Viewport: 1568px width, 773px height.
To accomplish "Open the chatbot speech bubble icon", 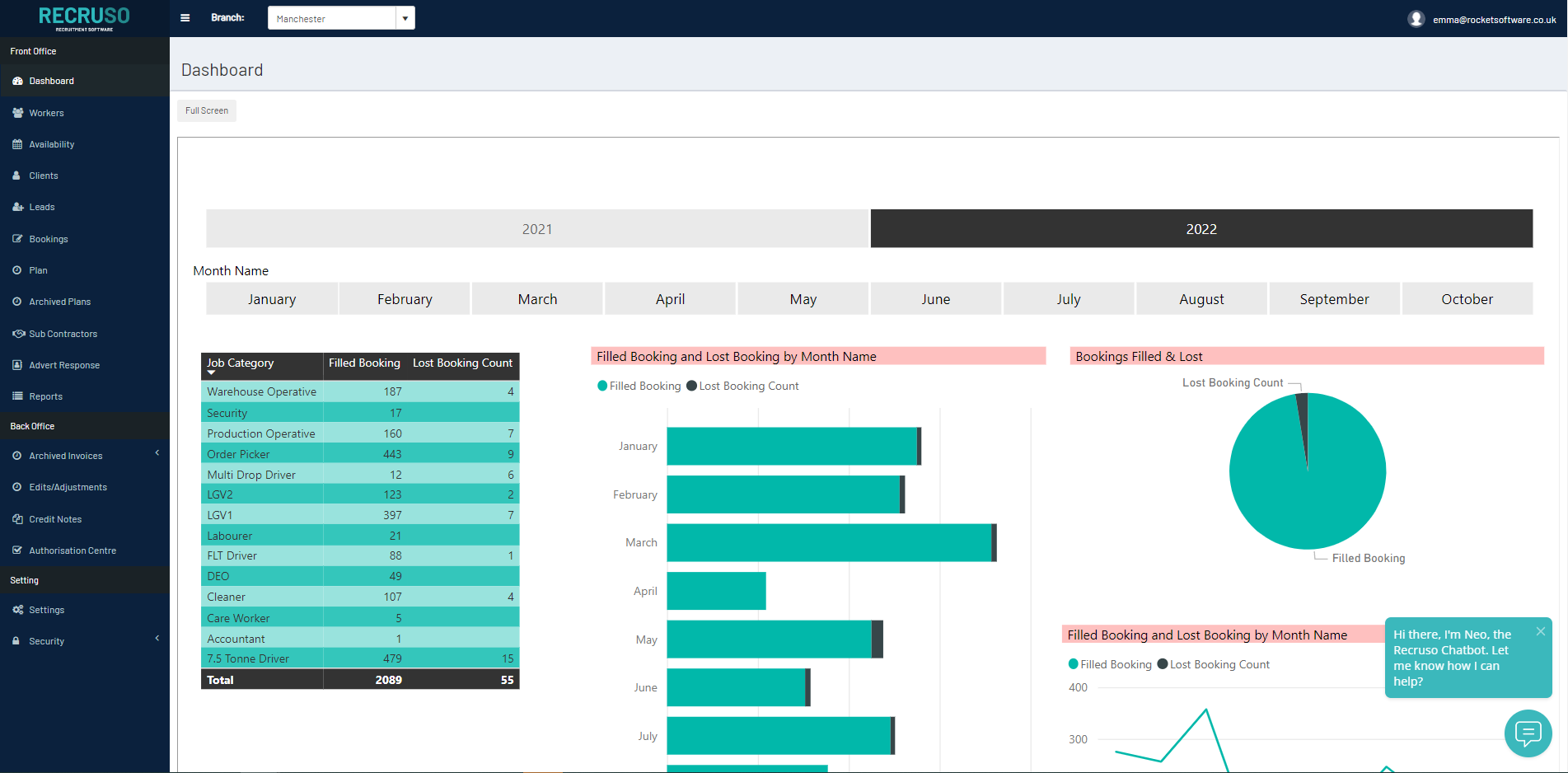I will pos(1528,733).
